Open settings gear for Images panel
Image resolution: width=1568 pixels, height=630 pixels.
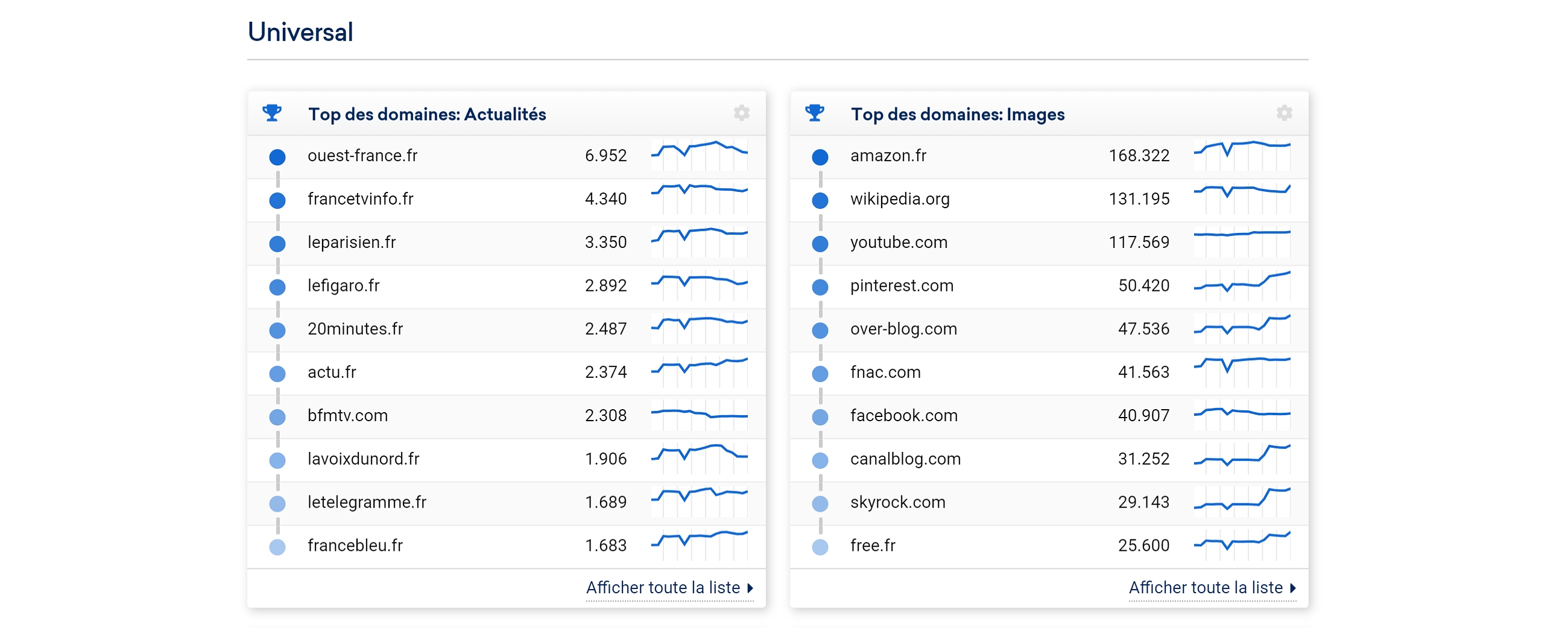point(1285,113)
